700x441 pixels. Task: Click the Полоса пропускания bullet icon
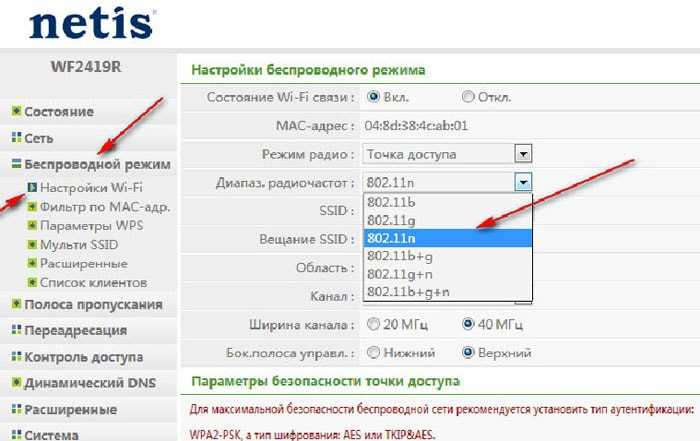(x=17, y=304)
